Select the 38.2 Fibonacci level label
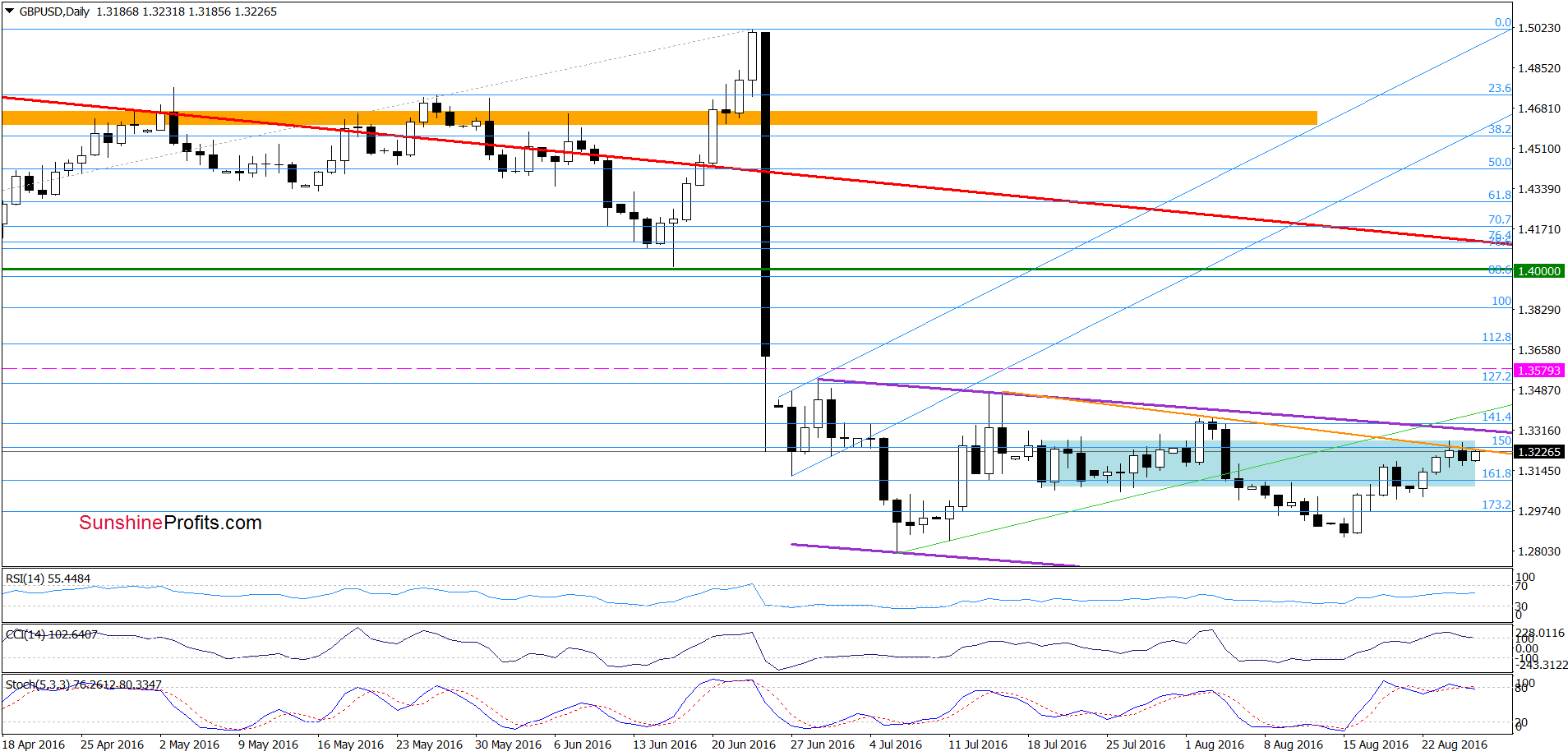1568x756 pixels. [x=1500, y=129]
